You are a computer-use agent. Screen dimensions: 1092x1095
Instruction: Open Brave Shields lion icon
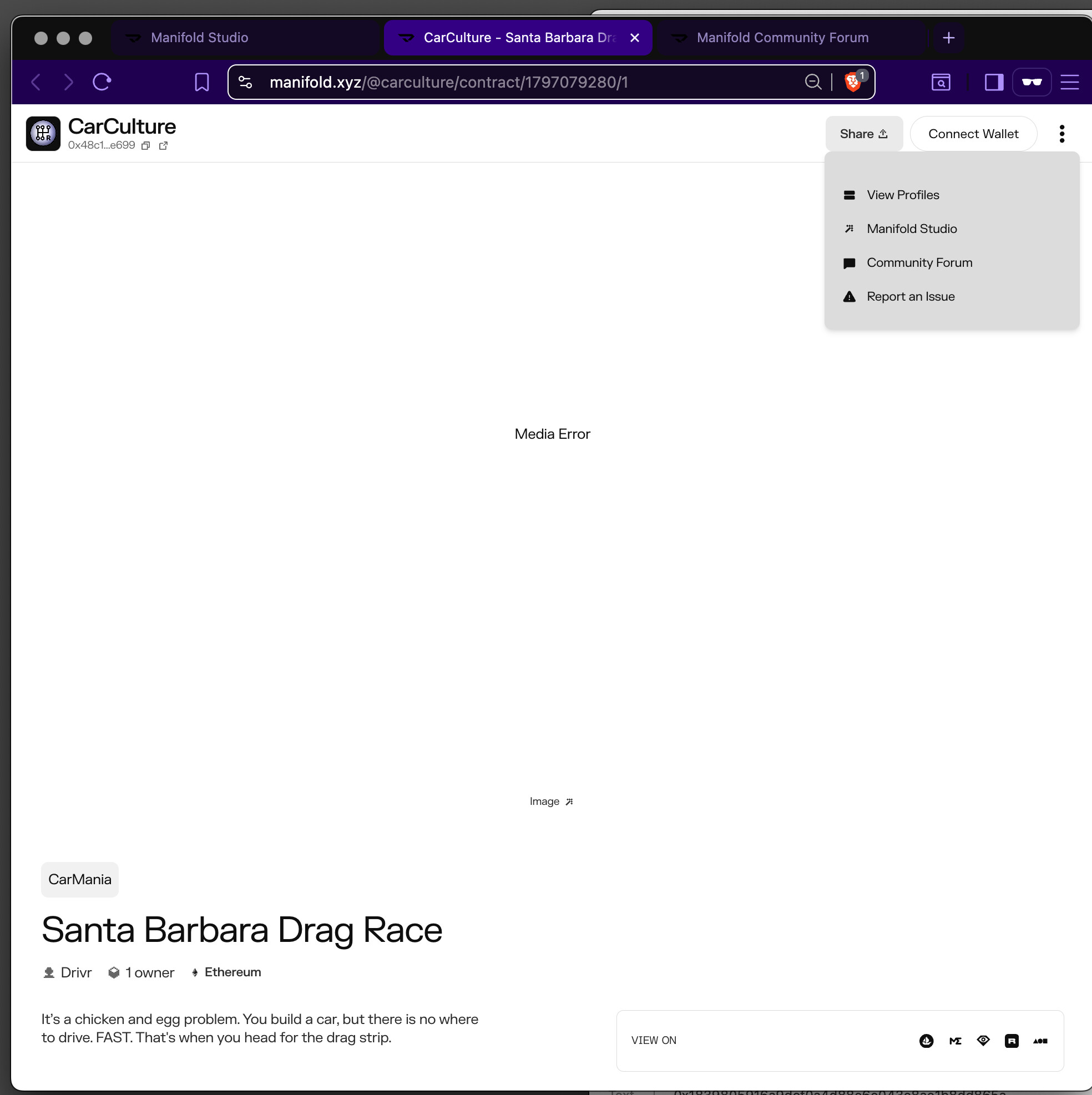point(854,82)
